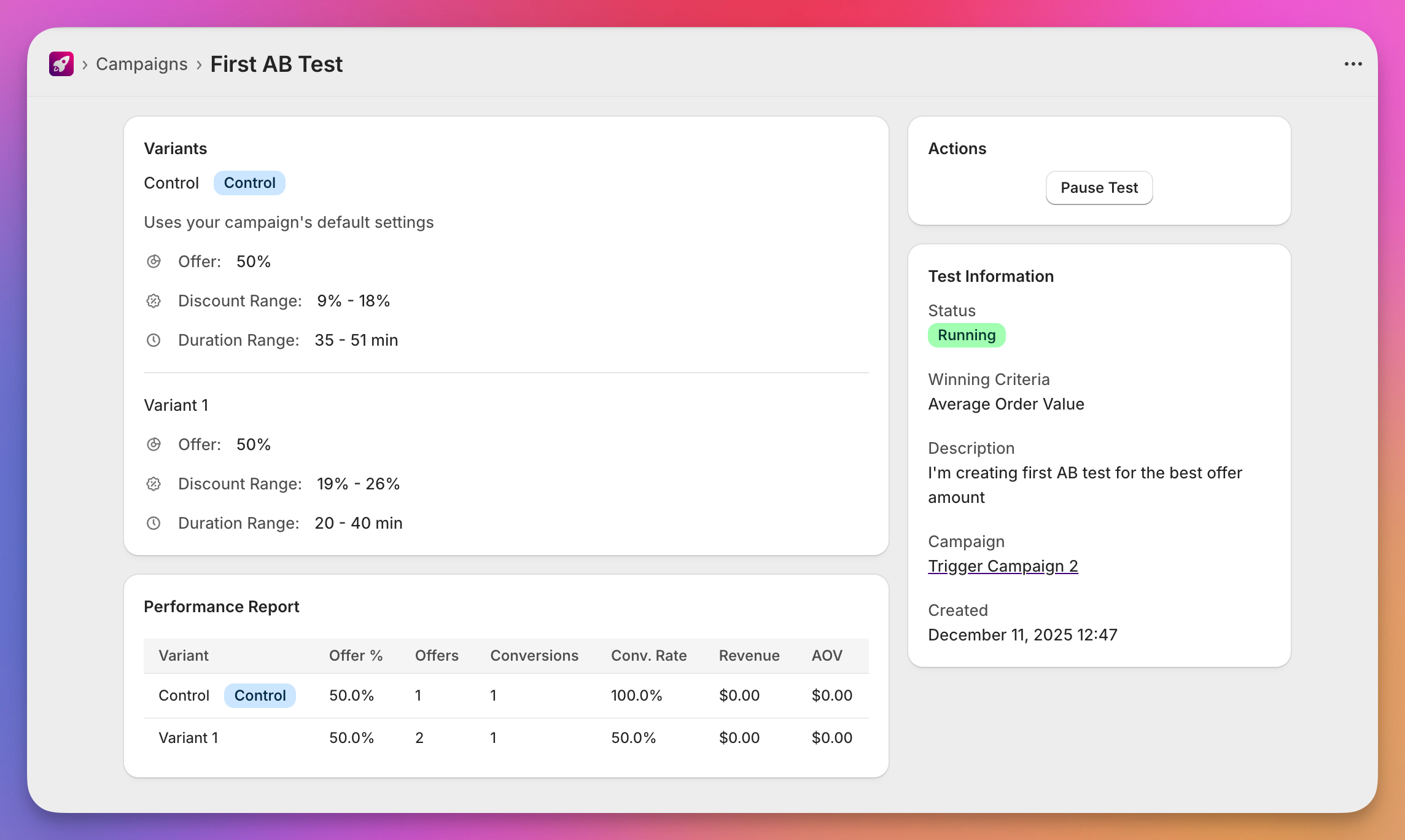Click the Running status badge
Screen dimensions: 1405x840
[967, 335]
